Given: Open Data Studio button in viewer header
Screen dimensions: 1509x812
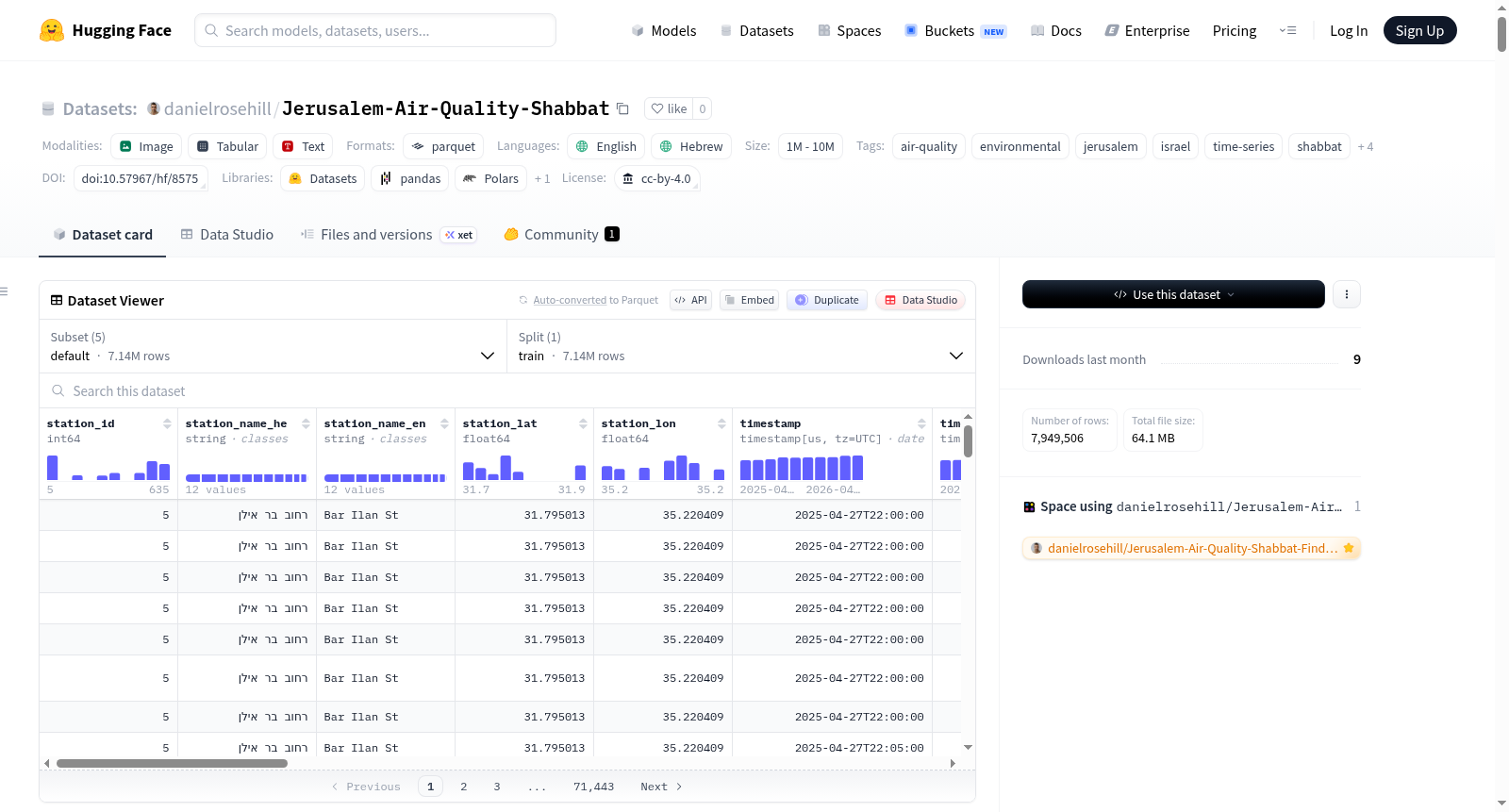Looking at the screenshot, I should (920, 300).
